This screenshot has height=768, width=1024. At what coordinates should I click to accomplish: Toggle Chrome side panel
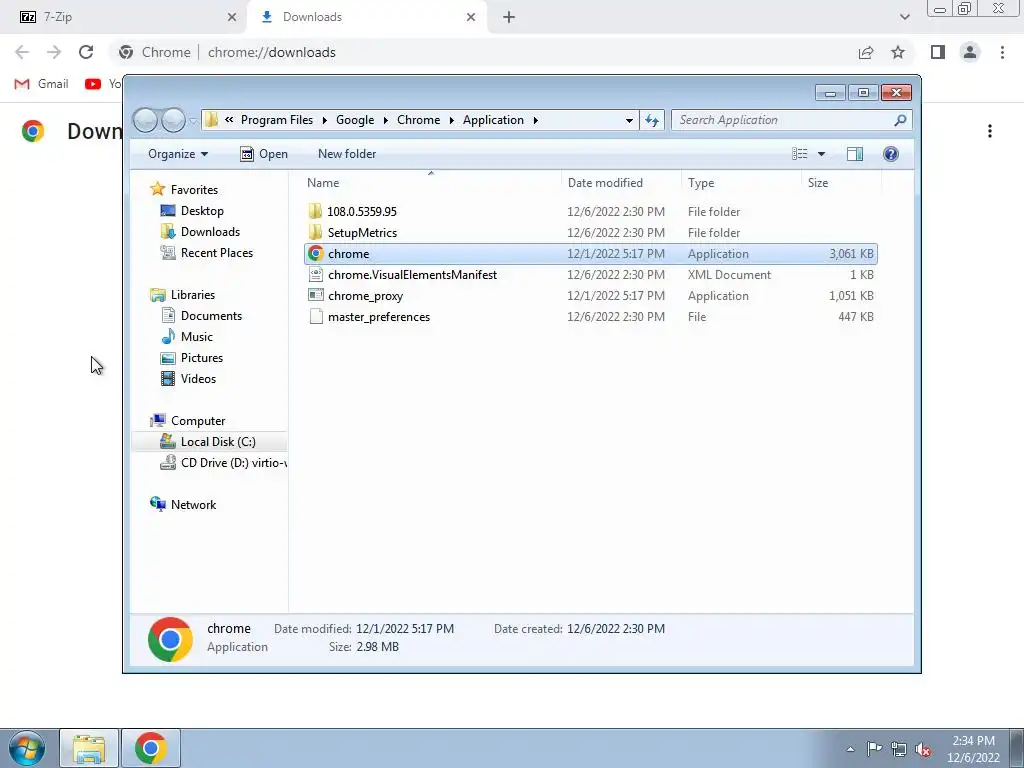pos(938,52)
